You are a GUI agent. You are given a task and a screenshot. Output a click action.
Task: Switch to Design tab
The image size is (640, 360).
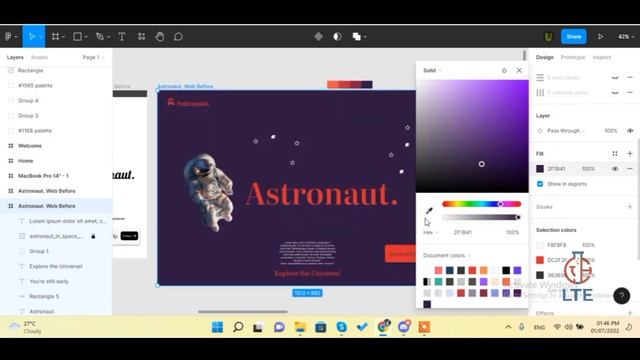(x=544, y=57)
